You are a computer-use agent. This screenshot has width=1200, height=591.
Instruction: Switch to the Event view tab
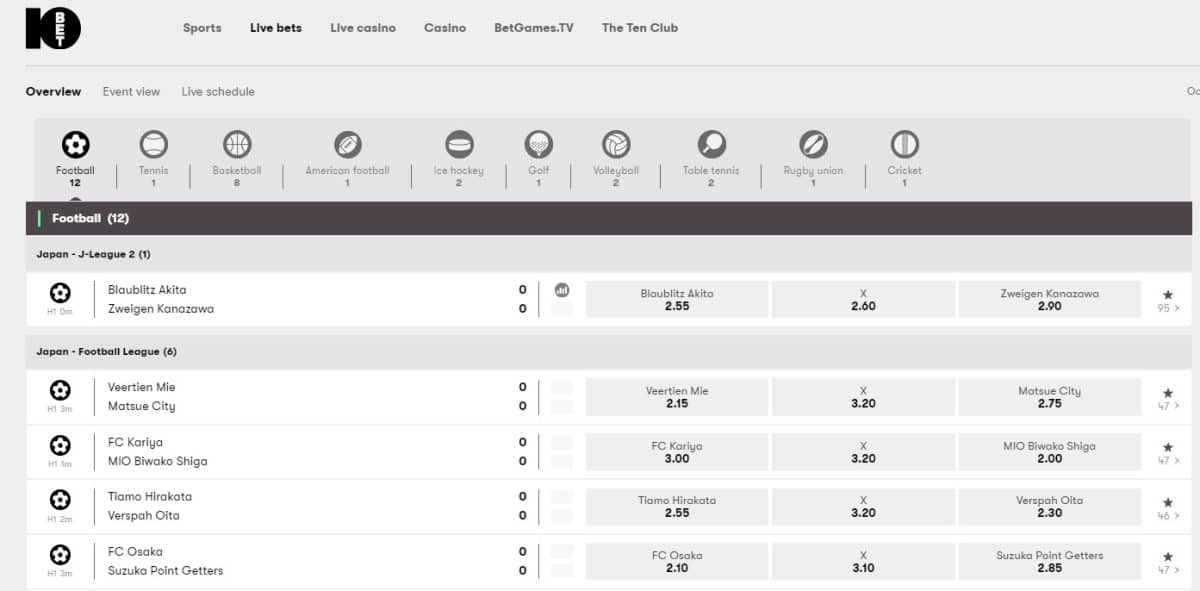(x=131, y=92)
